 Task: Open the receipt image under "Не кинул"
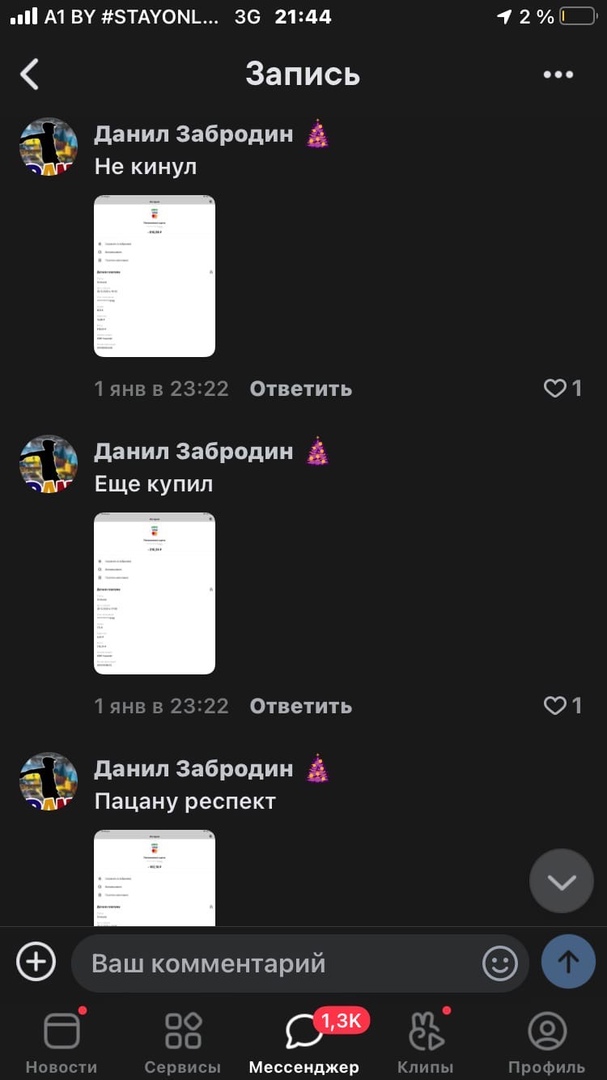(x=154, y=276)
